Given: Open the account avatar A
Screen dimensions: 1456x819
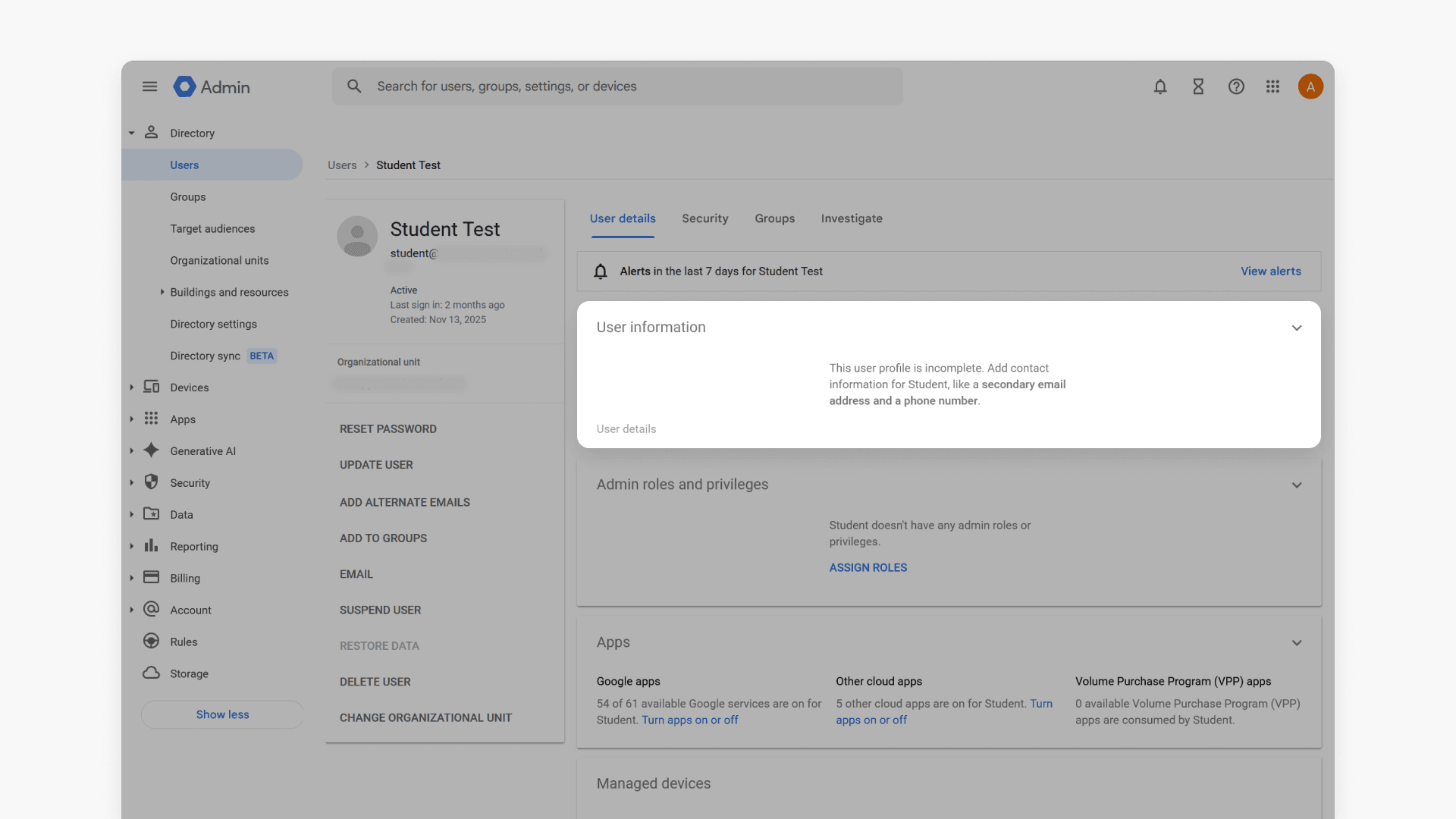Looking at the screenshot, I should (1310, 86).
